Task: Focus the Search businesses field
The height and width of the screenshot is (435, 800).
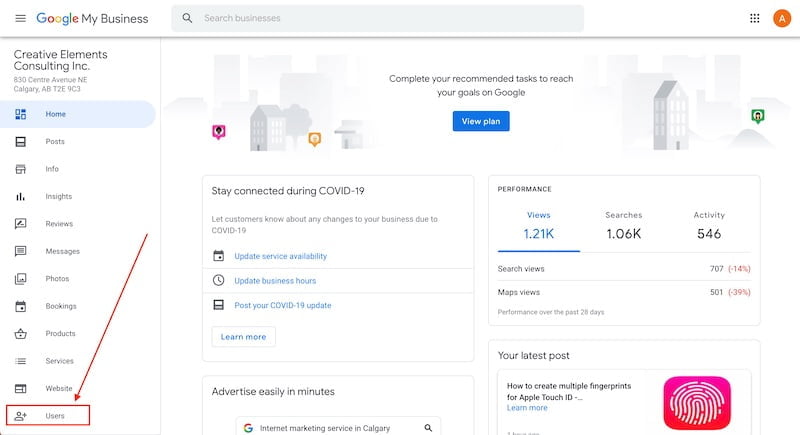Action: 378,18
